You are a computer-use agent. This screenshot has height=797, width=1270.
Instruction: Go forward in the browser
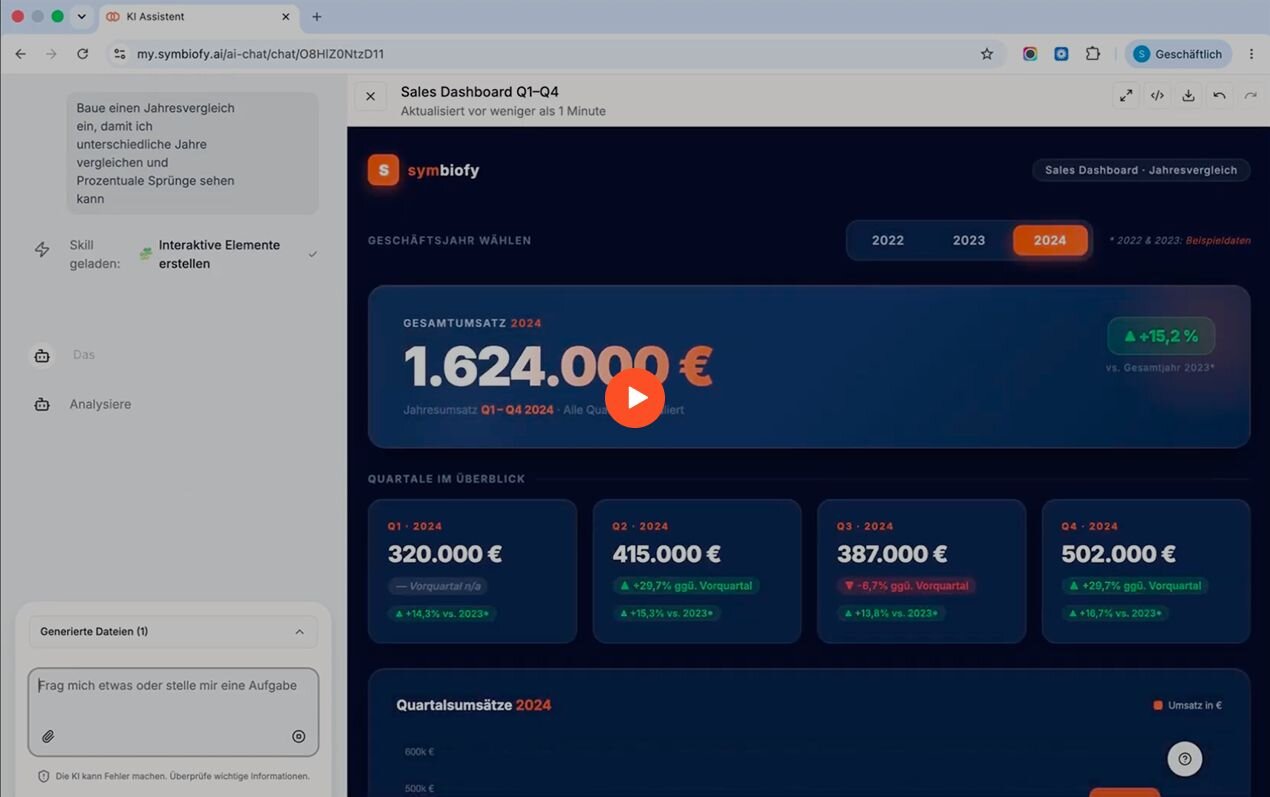(51, 54)
